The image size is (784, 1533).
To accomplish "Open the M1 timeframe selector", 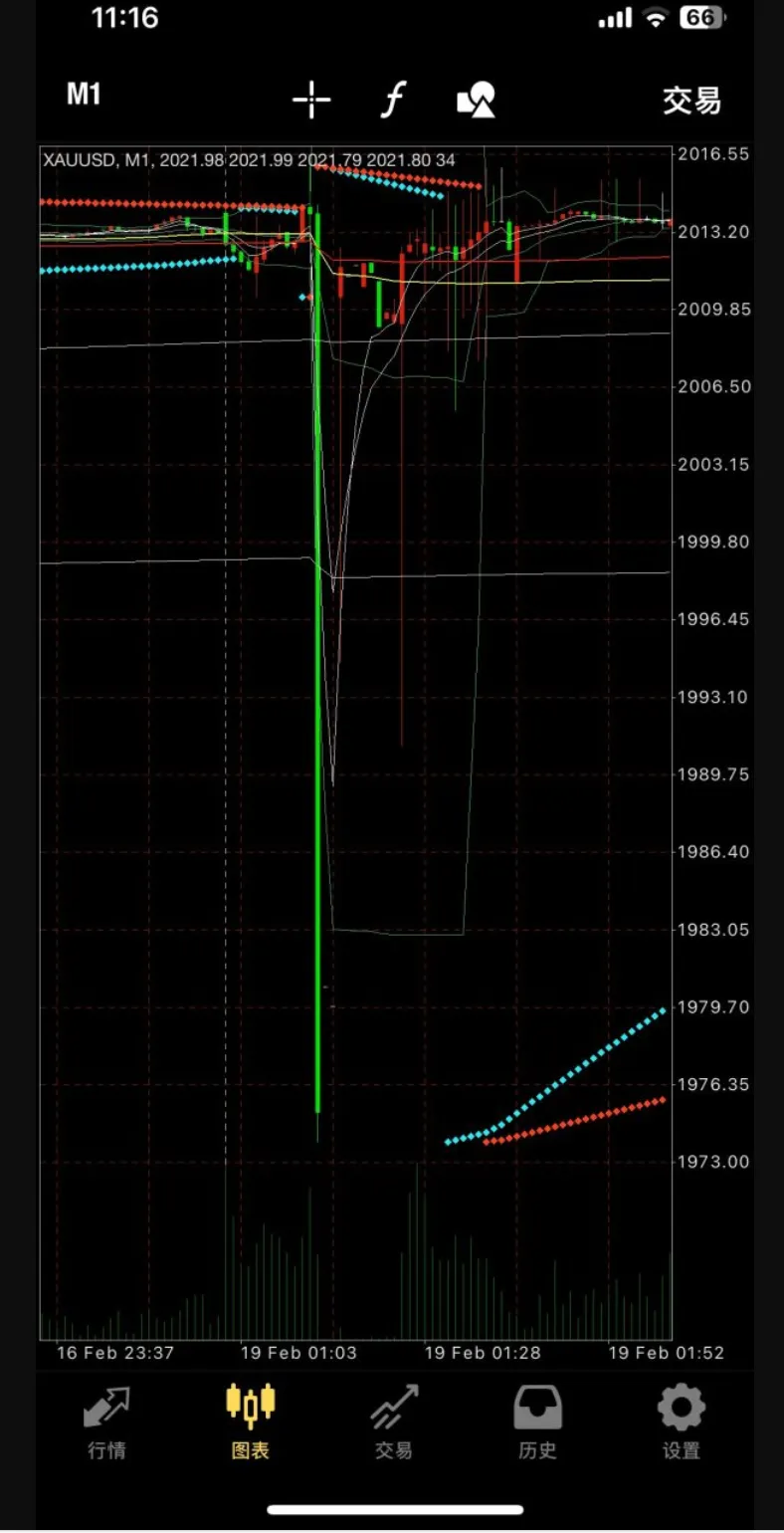I will click(x=84, y=96).
